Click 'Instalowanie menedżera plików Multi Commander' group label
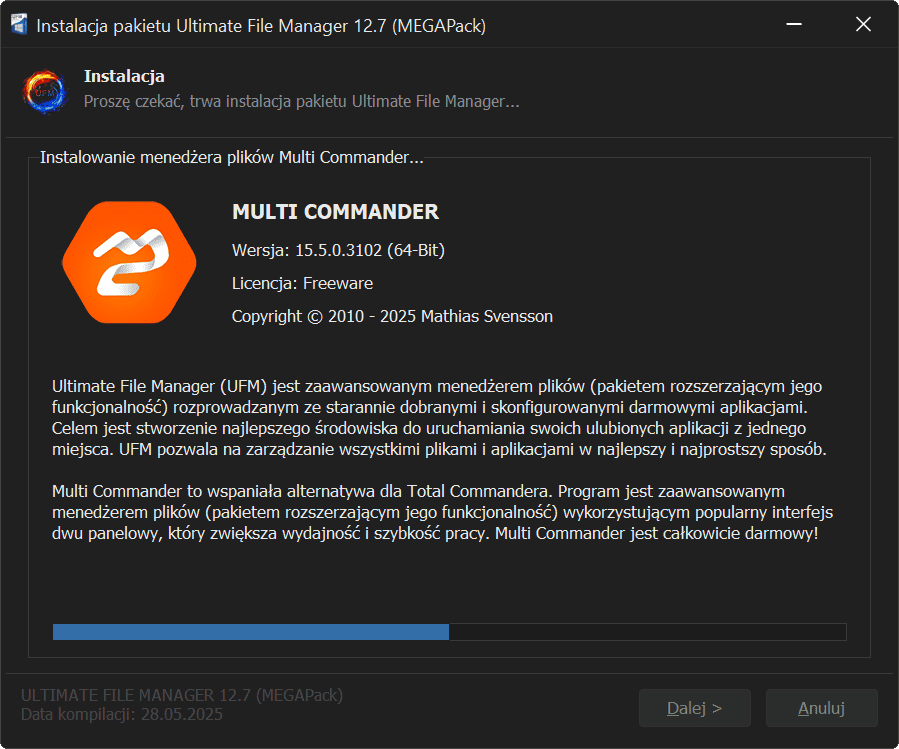The image size is (899, 749). coord(231,158)
